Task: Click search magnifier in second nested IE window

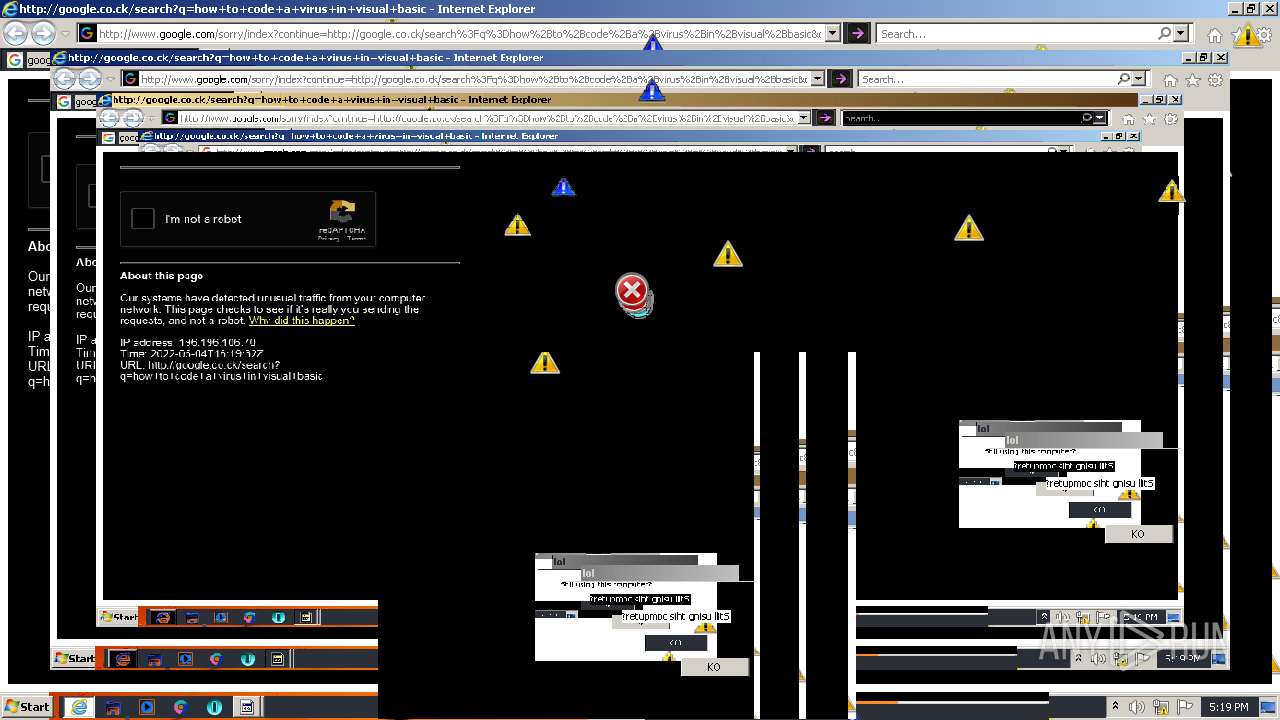Action: (1124, 79)
